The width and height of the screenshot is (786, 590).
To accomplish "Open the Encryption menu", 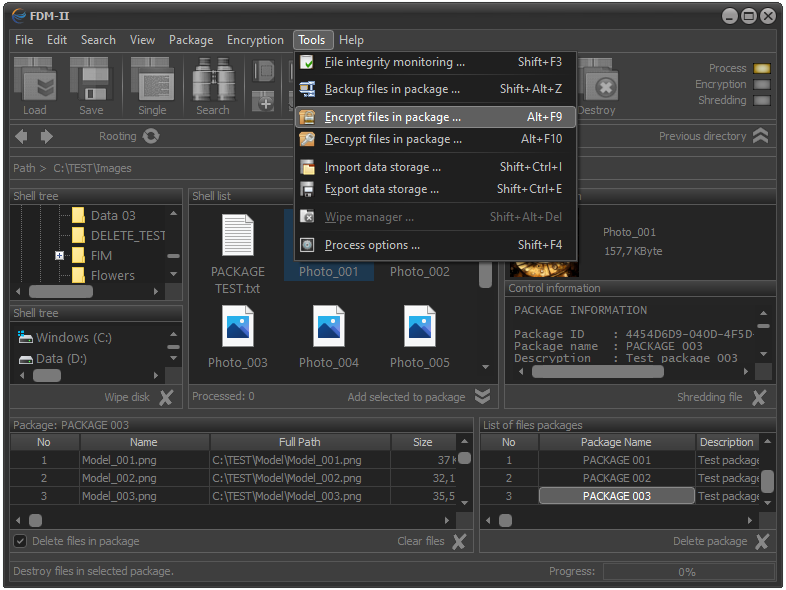I will pyautogui.click(x=255, y=40).
